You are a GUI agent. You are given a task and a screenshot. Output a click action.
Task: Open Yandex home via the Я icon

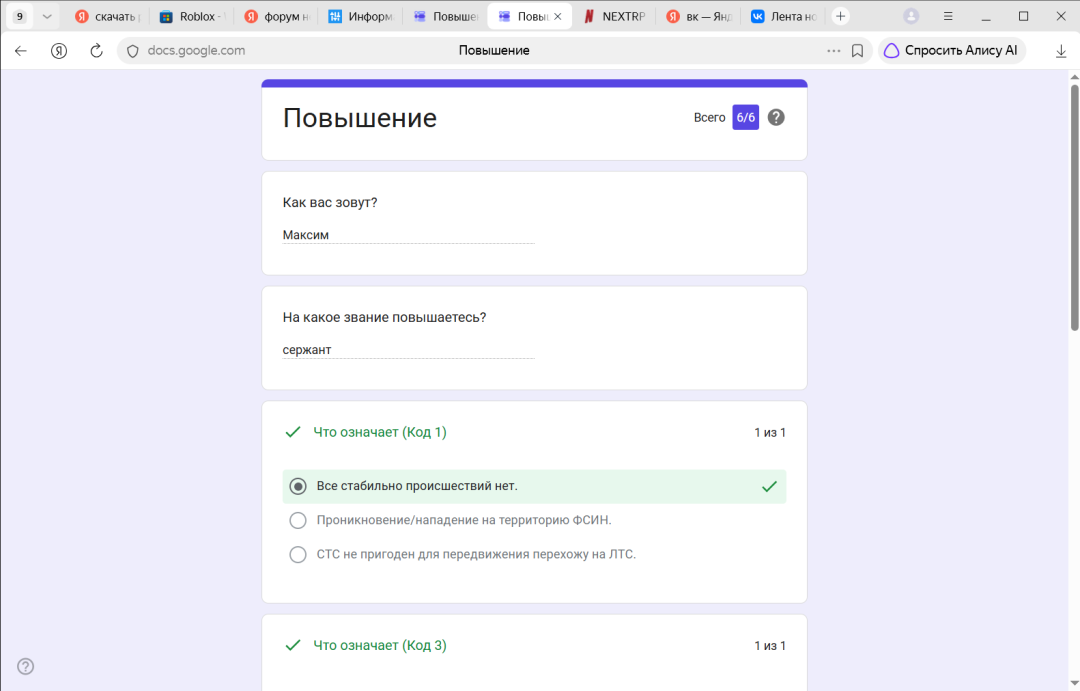click(x=59, y=50)
